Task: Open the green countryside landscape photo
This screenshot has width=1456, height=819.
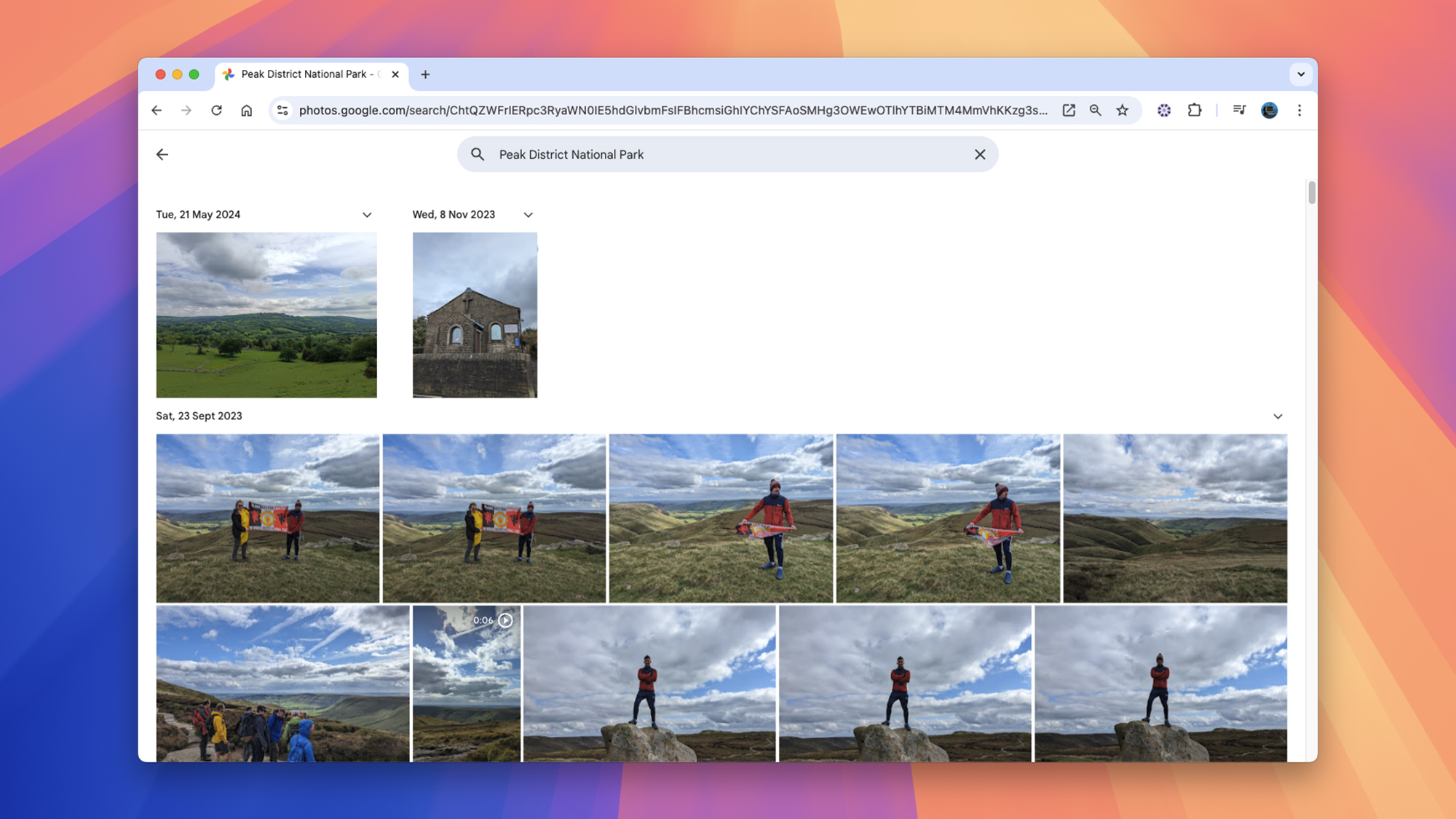Action: [266, 315]
